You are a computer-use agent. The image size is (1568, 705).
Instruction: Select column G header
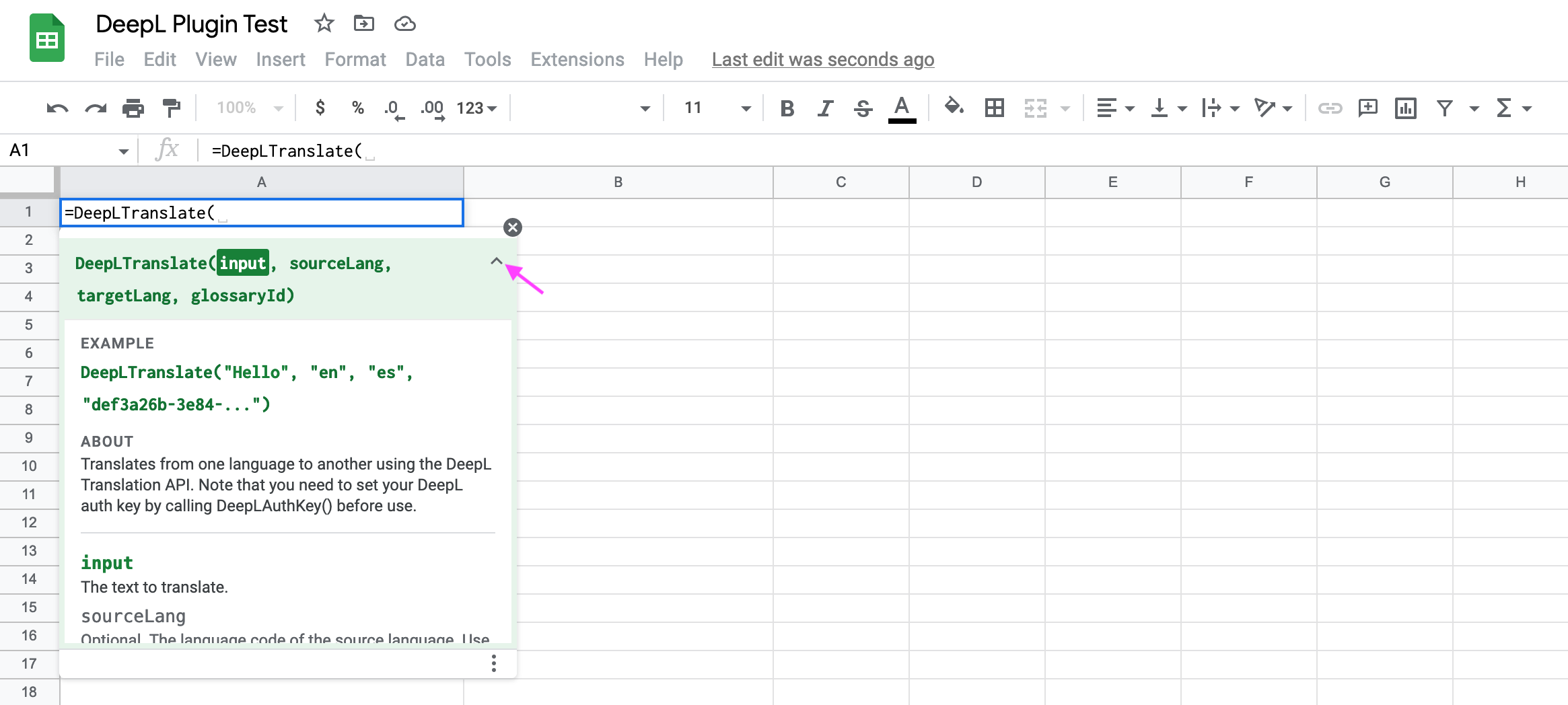coord(1385,182)
